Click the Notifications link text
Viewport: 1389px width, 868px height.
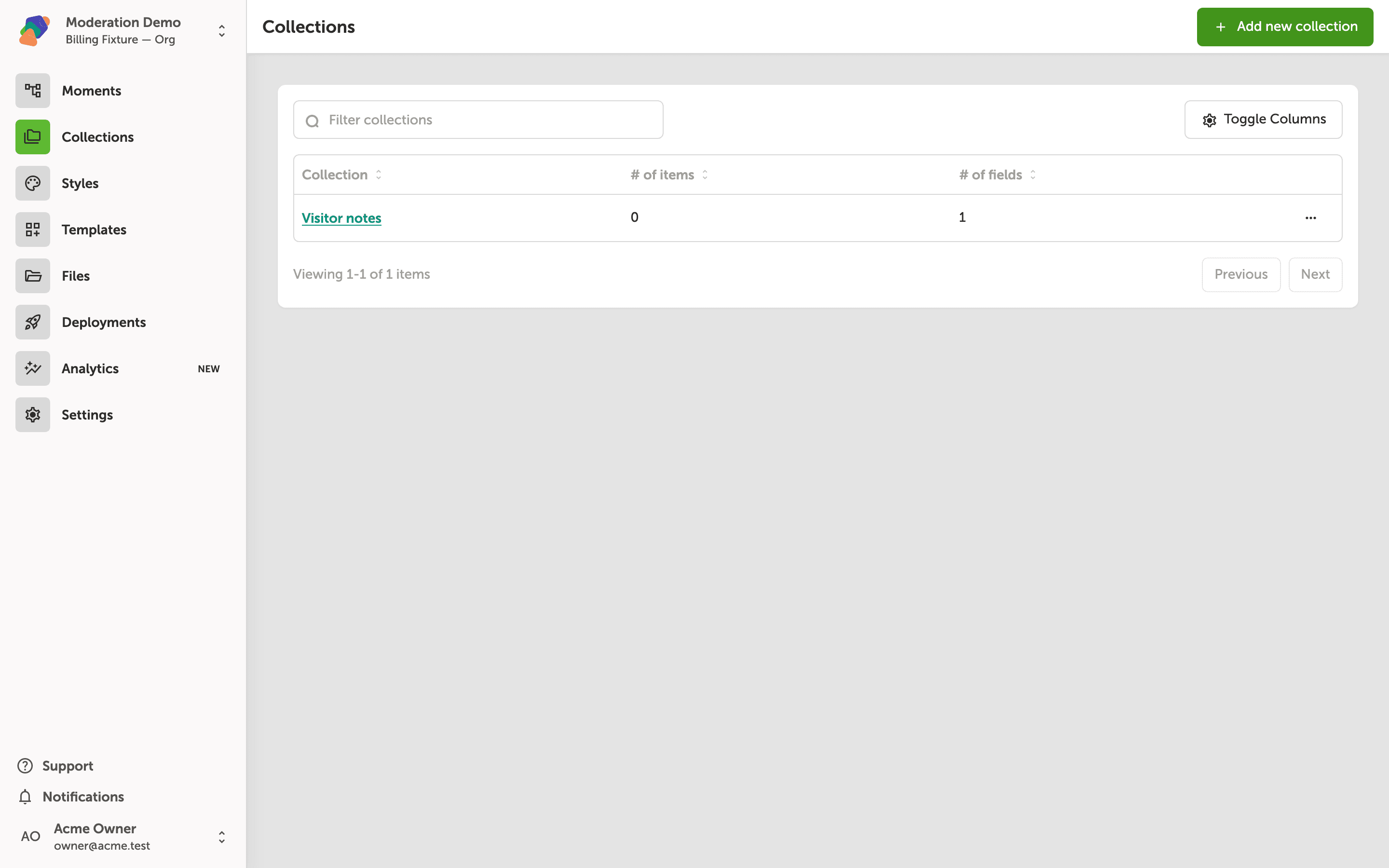click(x=83, y=797)
